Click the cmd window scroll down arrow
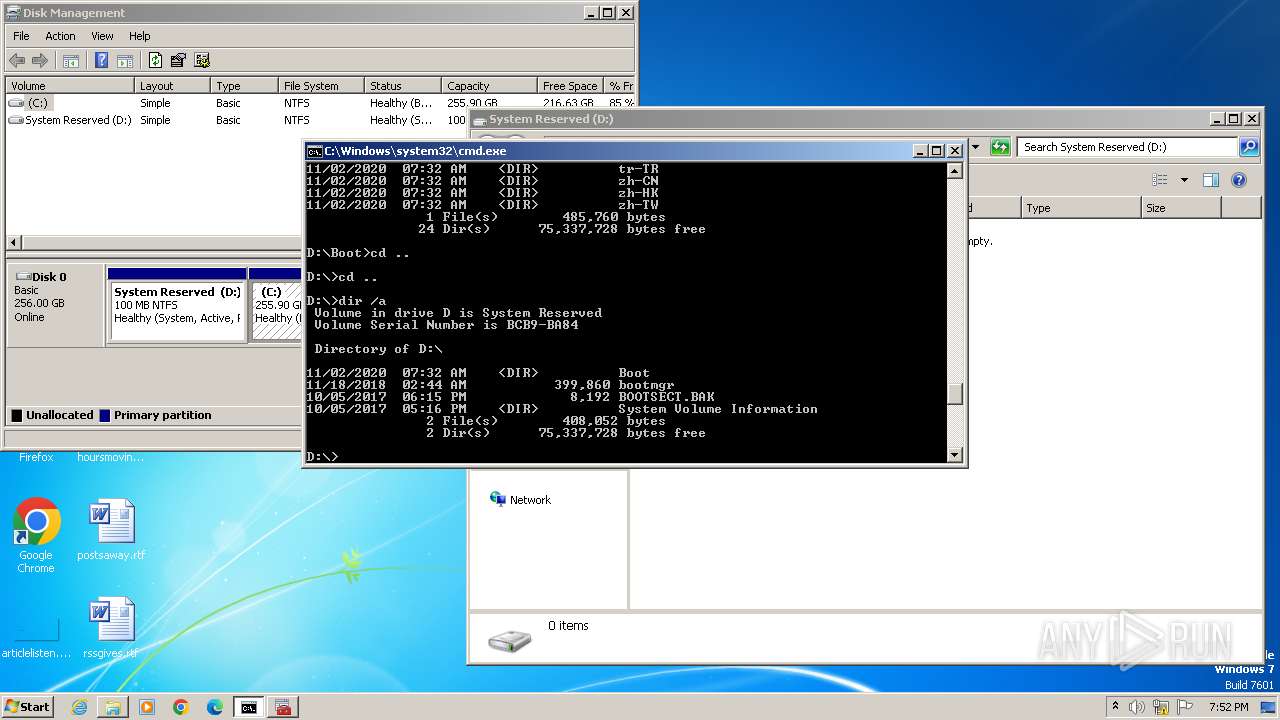Image resolution: width=1280 pixels, height=720 pixels. tap(954, 455)
